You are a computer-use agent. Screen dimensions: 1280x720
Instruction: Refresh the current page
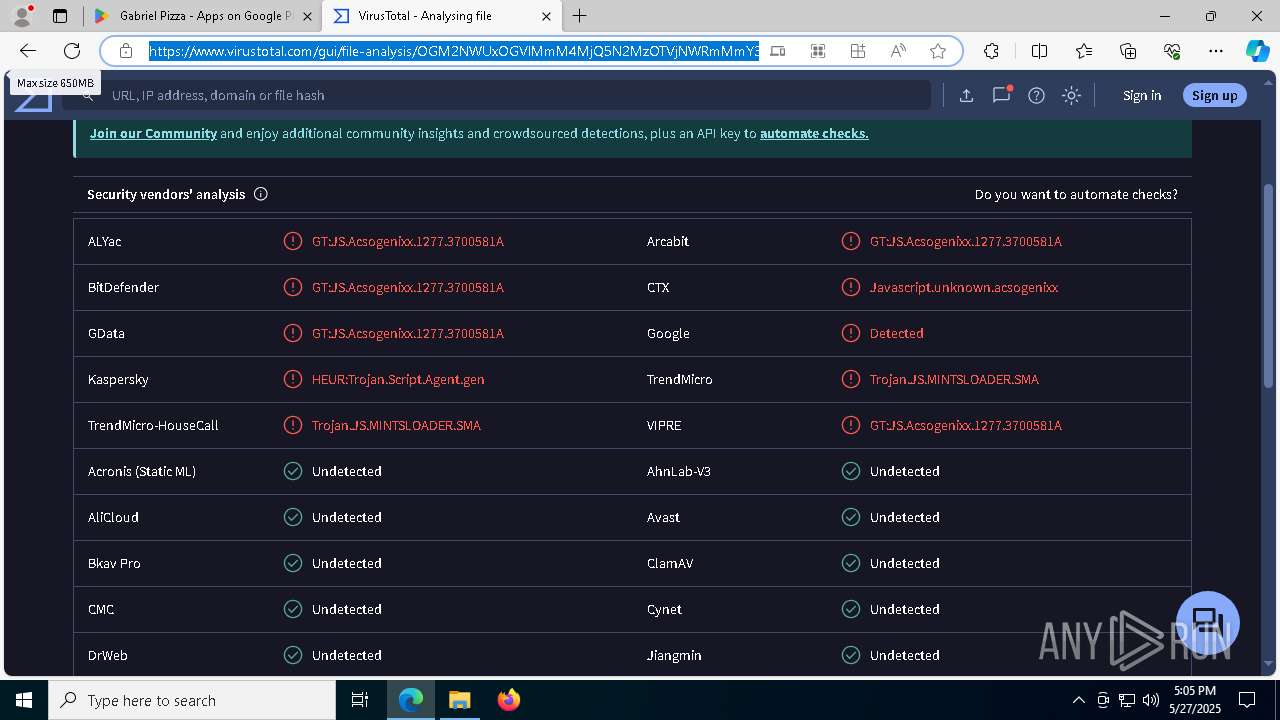pyautogui.click(x=72, y=51)
